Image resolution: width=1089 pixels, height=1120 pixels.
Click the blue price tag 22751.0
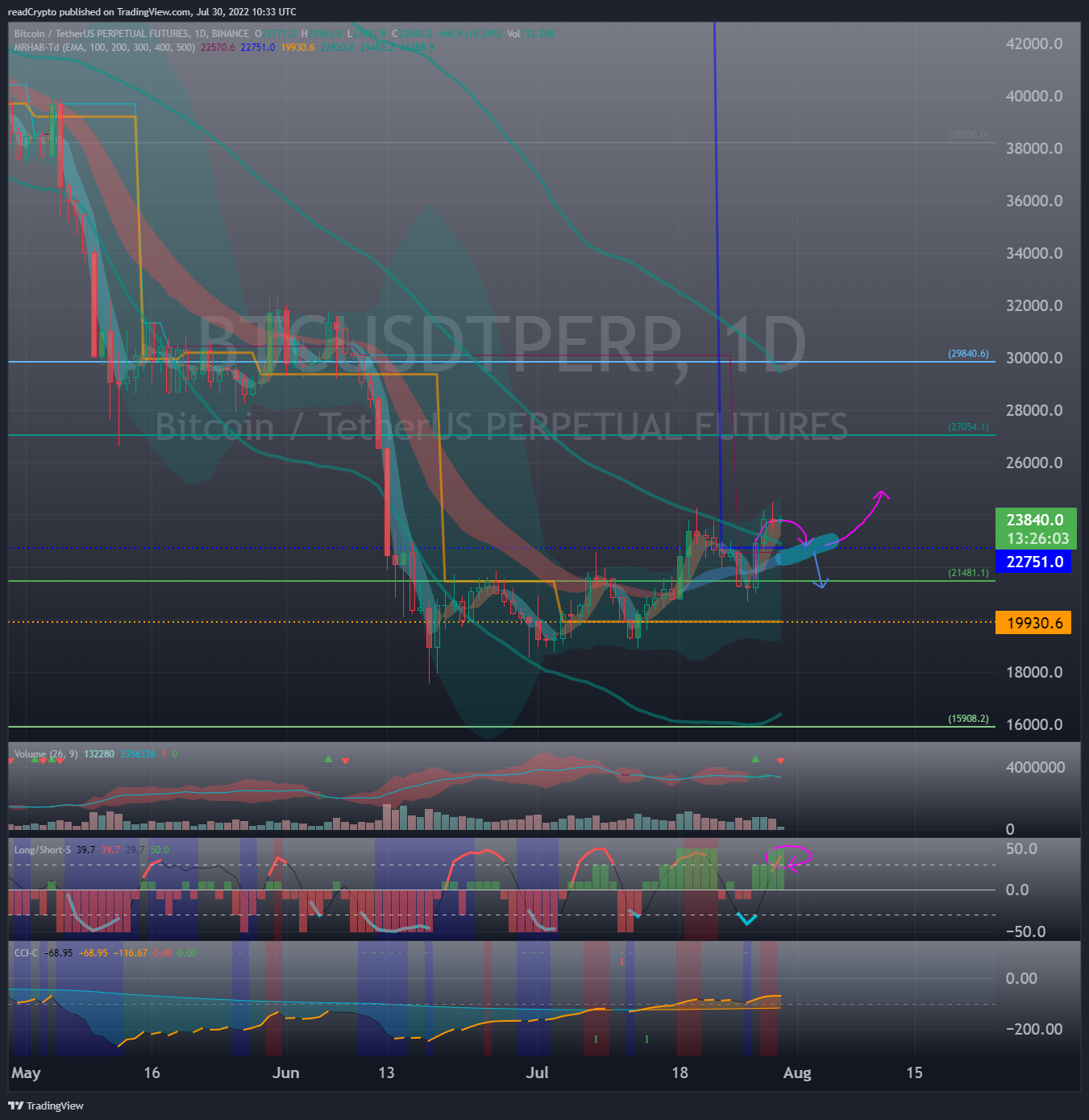point(1034,562)
